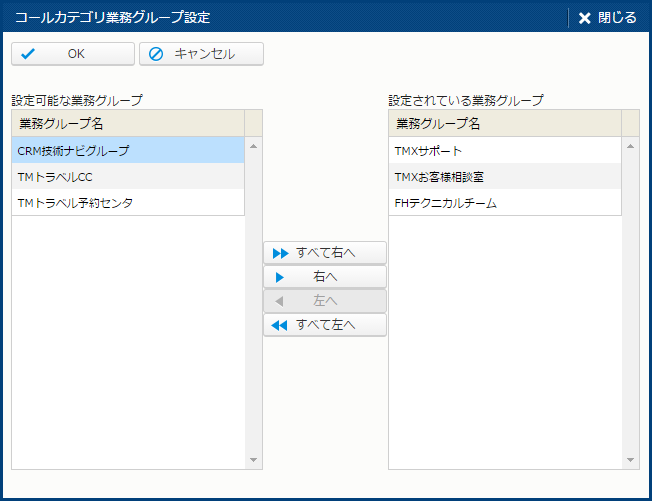Sort right list by 業務グループ名 header
This screenshot has height=501, width=652.
504,124
